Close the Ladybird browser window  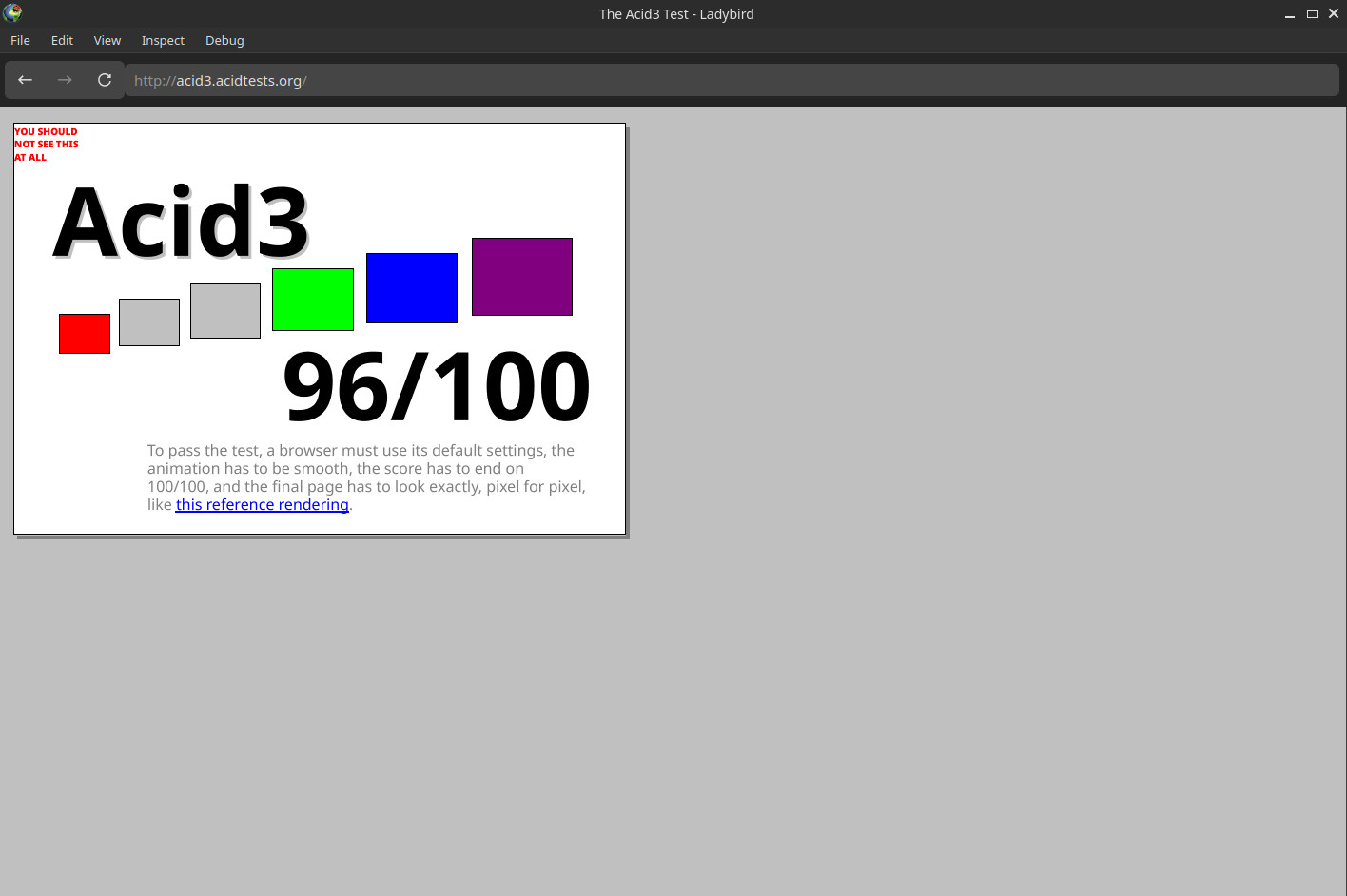(1333, 14)
